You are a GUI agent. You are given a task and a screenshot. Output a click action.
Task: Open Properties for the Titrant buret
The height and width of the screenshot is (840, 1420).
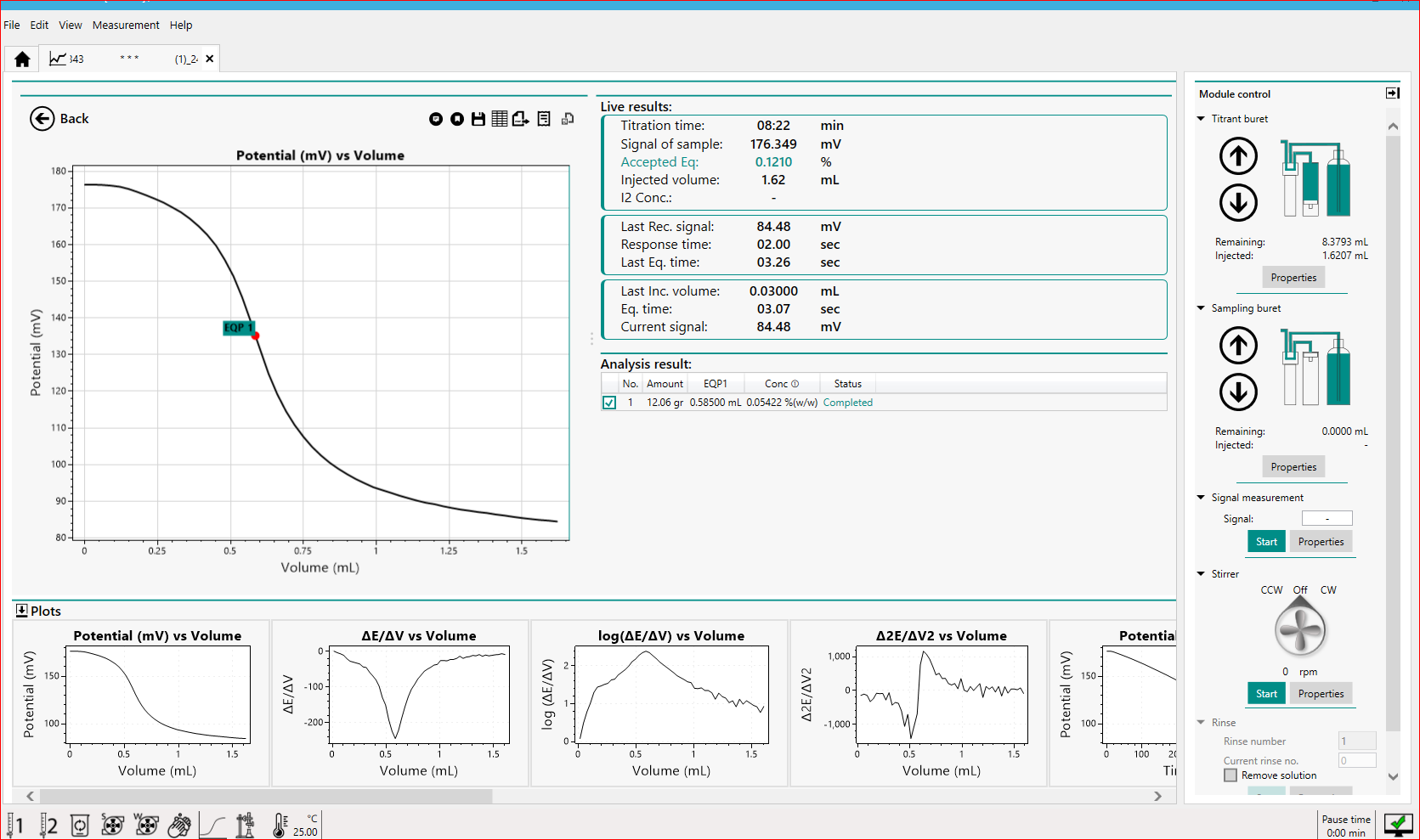[1293, 278]
